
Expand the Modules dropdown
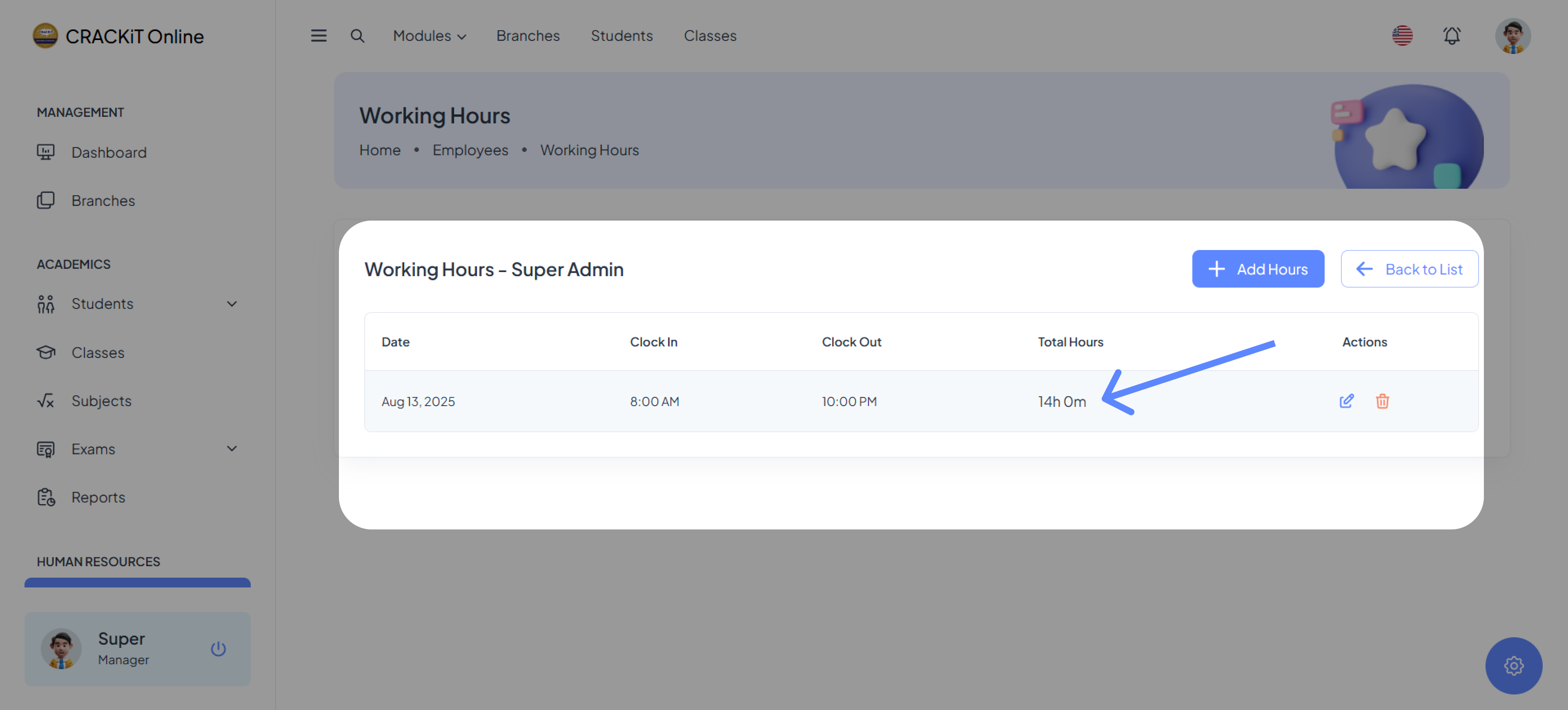pos(429,36)
